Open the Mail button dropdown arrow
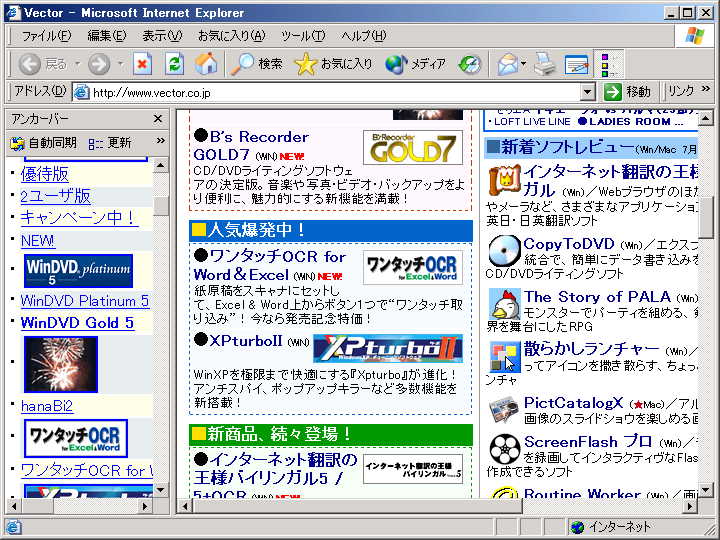The height and width of the screenshot is (540, 720). (524, 64)
